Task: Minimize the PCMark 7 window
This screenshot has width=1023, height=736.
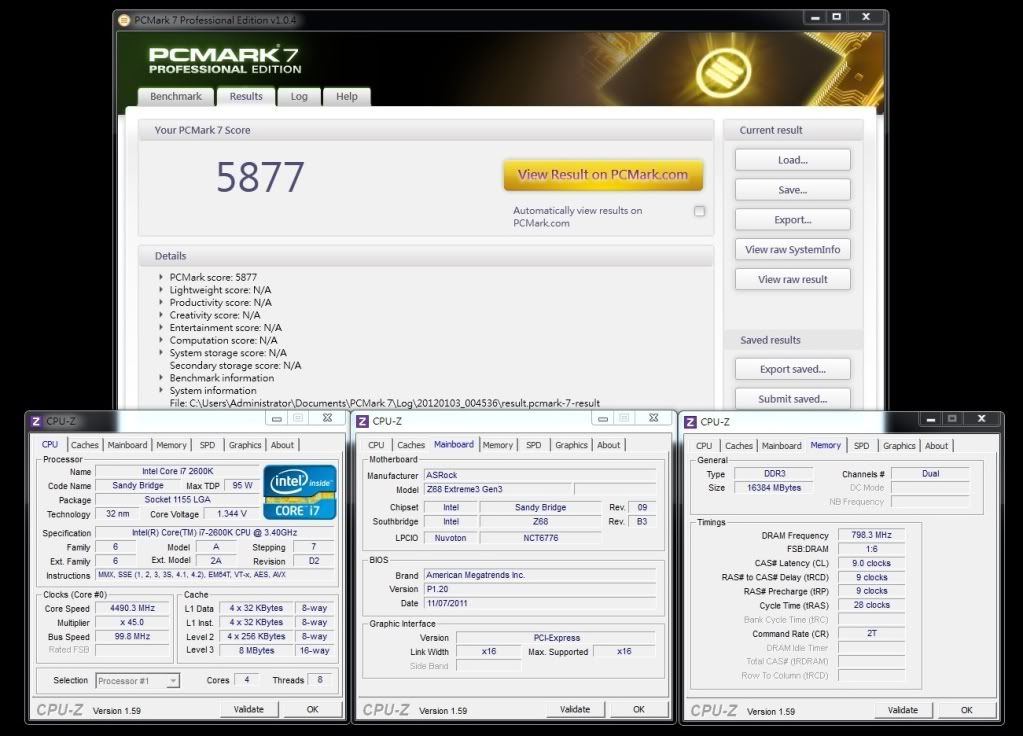Action: tap(815, 18)
